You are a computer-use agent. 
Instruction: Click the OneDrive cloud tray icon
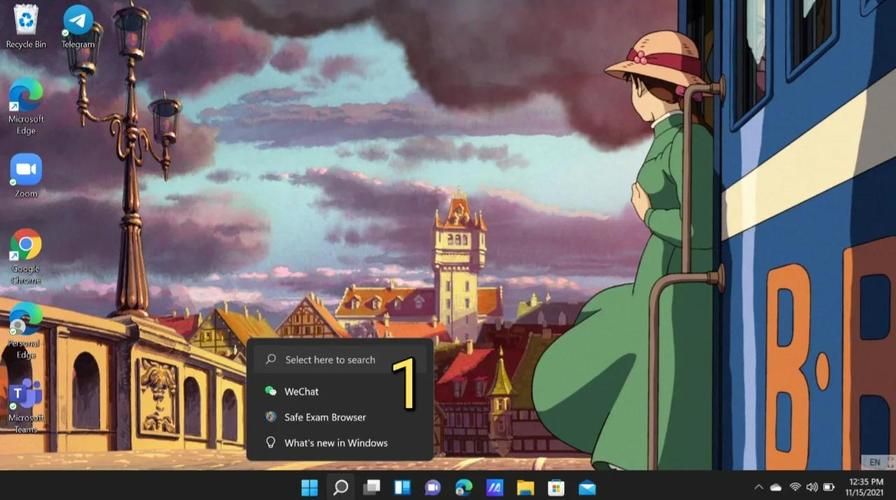[x=776, y=487]
